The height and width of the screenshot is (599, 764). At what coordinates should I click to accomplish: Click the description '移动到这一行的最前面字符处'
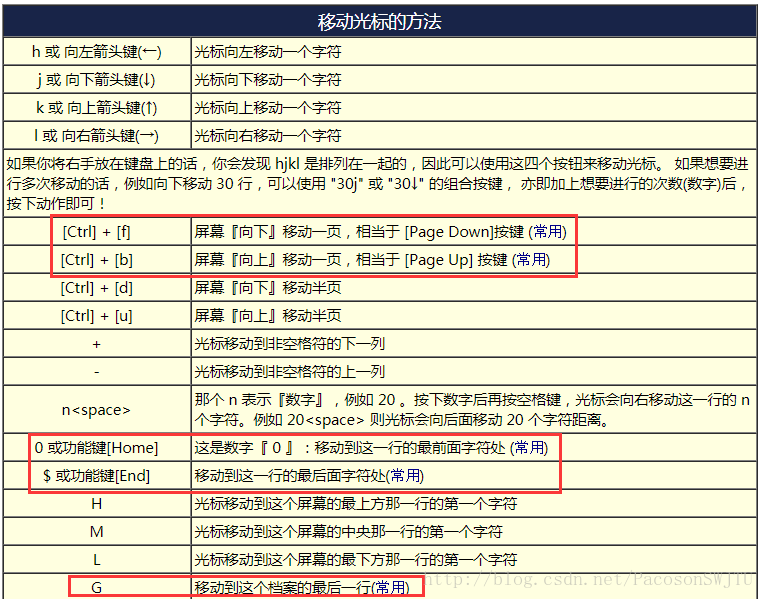point(410,447)
